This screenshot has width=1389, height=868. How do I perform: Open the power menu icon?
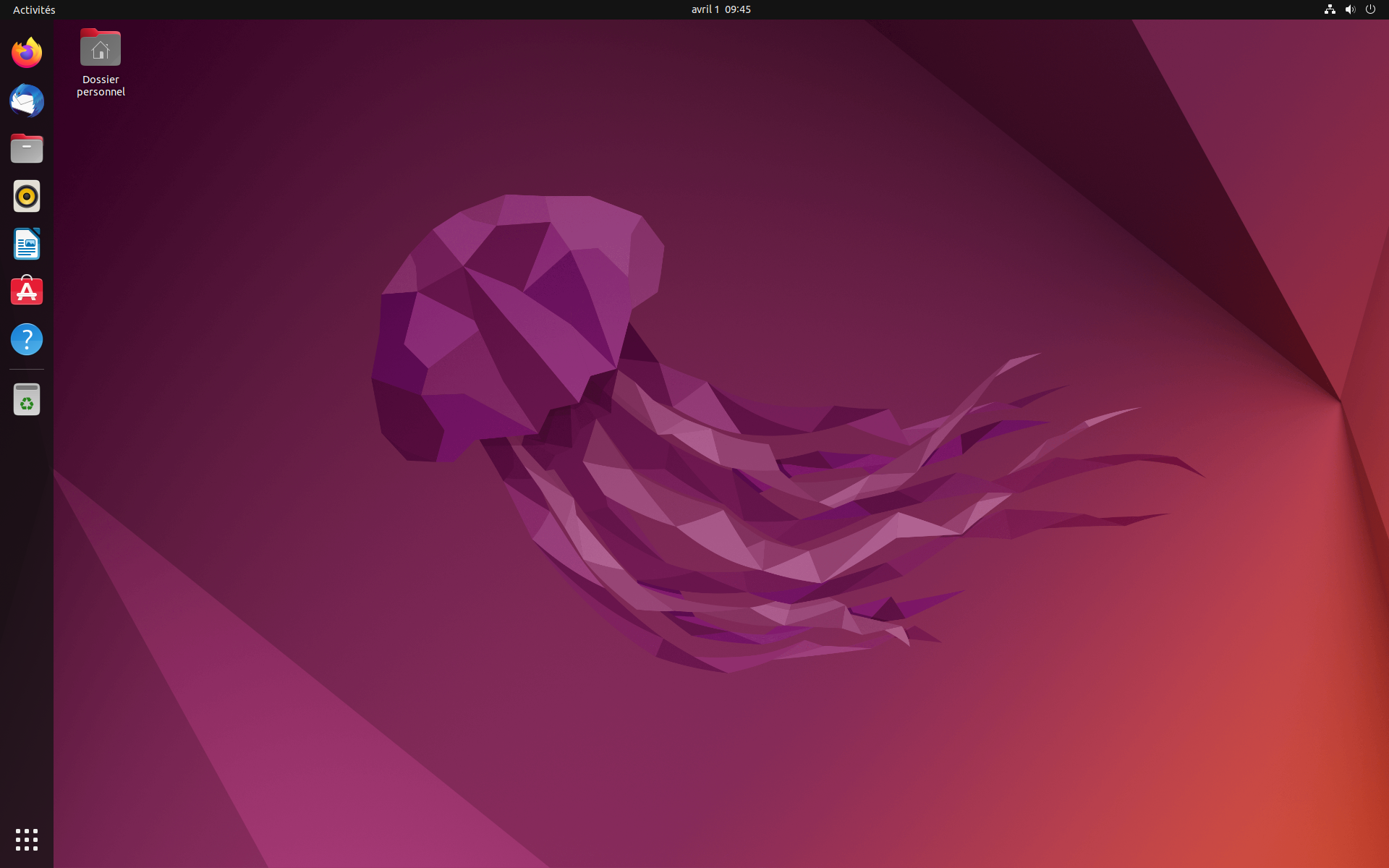[x=1370, y=9]
